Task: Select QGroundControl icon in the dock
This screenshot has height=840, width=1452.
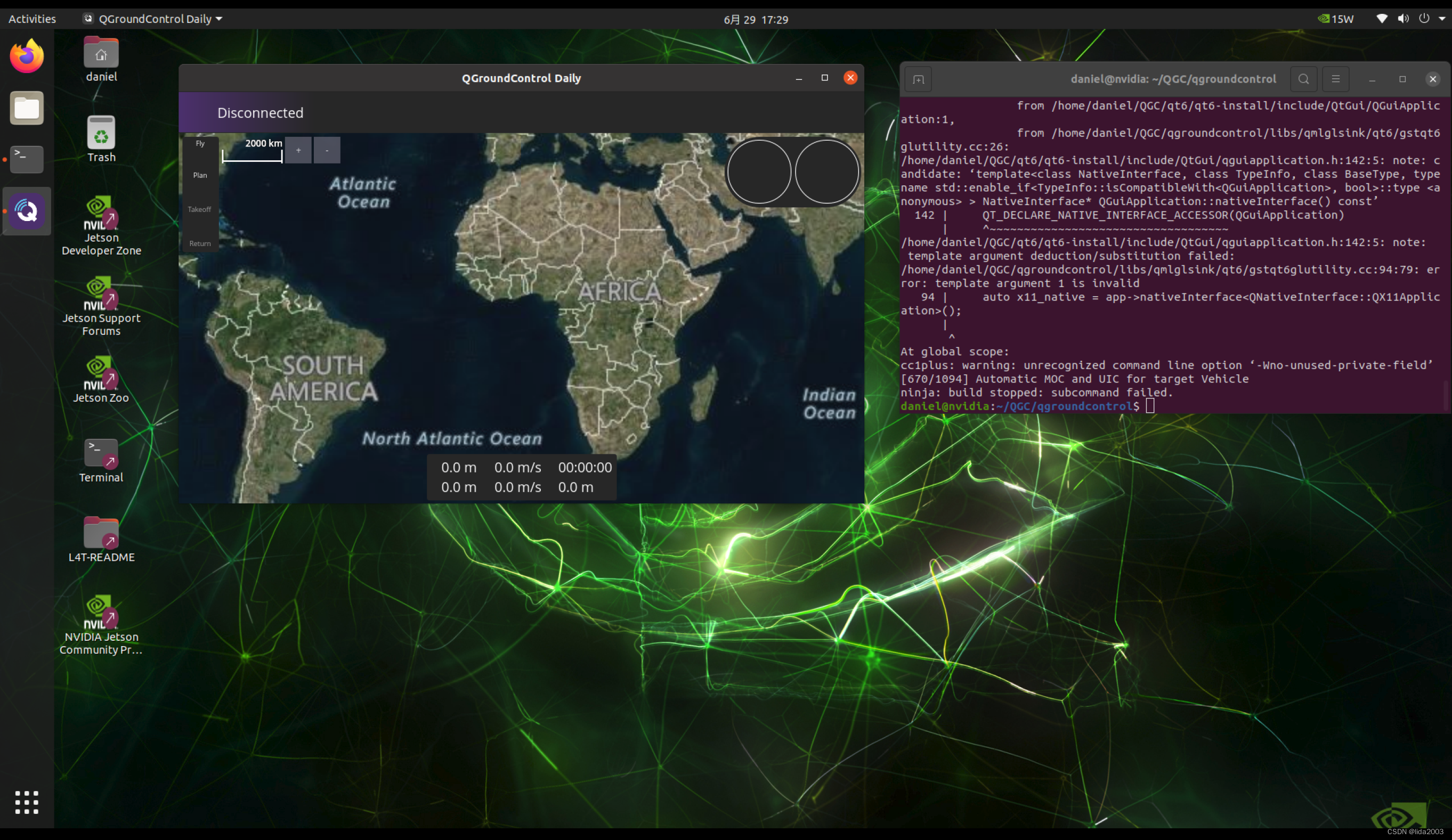Action: click(27, 211)
